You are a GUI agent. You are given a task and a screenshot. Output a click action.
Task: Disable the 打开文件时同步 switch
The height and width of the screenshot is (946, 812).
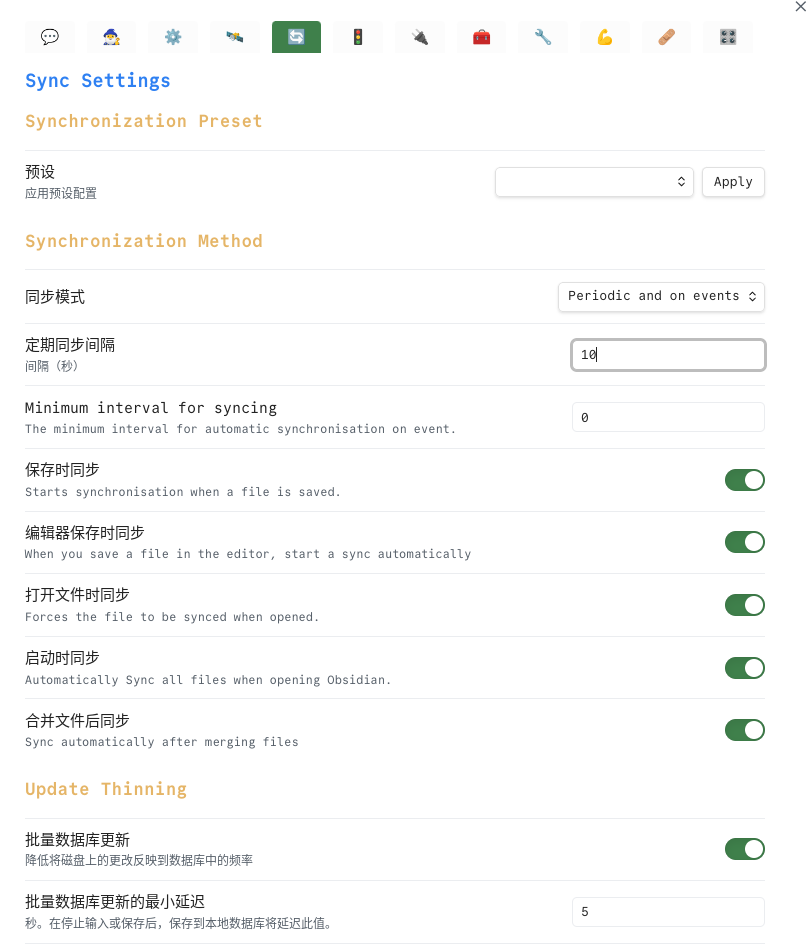[x=744, y=605]
